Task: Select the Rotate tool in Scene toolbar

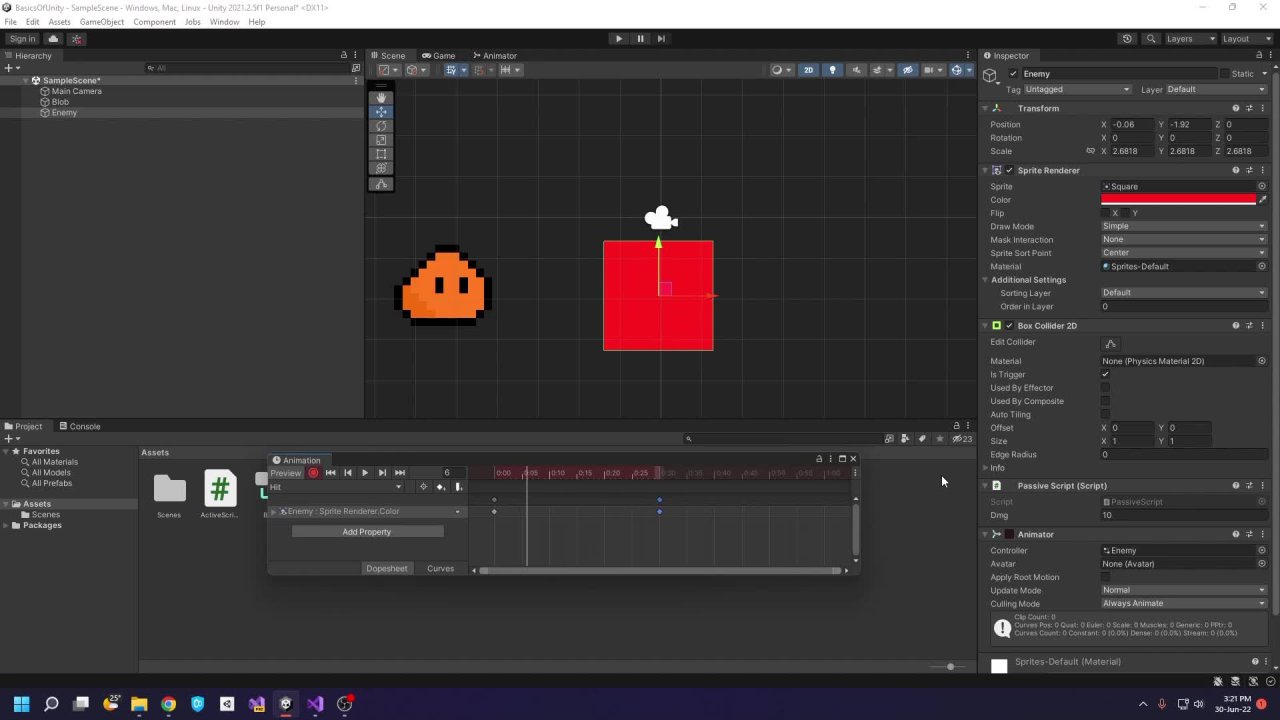Action: click(x=381, y=126)
